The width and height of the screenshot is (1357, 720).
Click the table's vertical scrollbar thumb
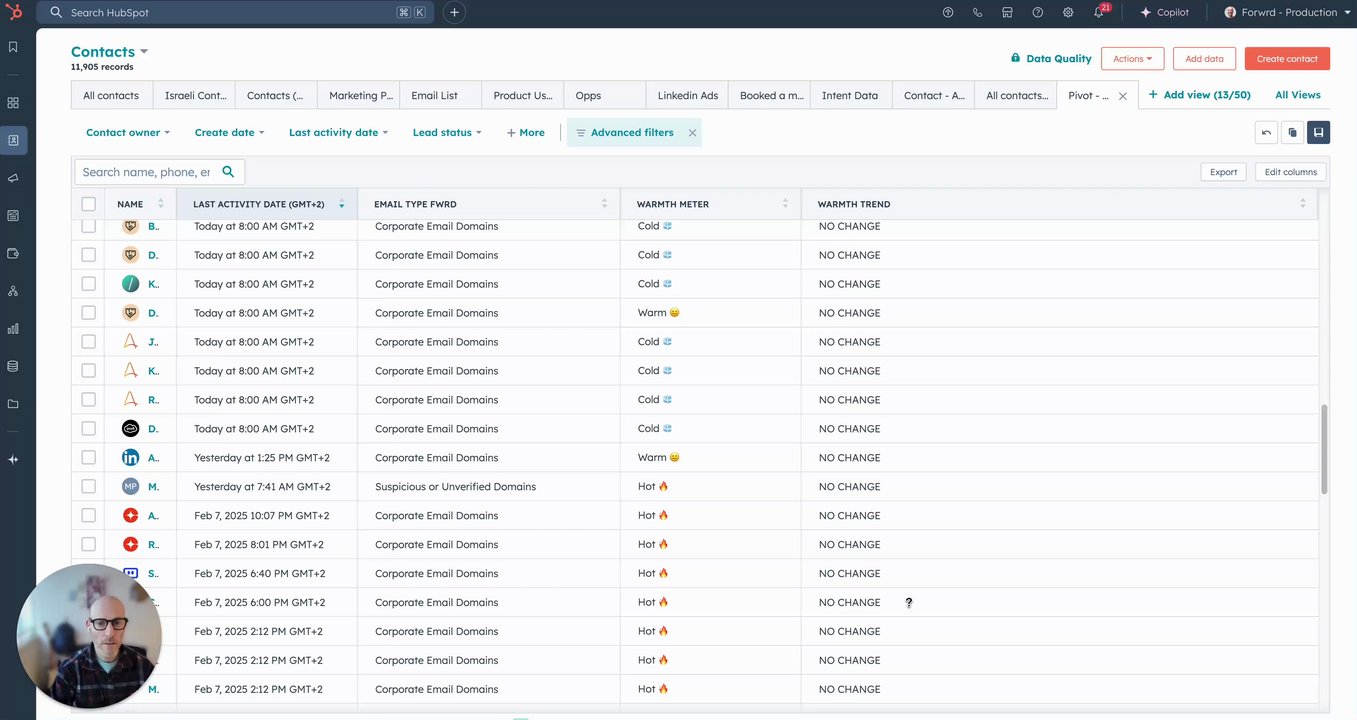coord(1324,449)
